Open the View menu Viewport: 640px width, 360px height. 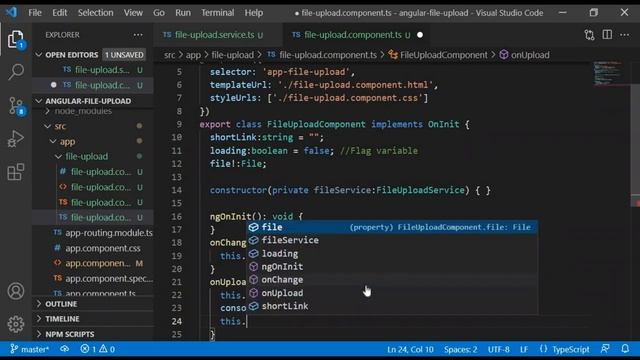(x=133, y=13)
